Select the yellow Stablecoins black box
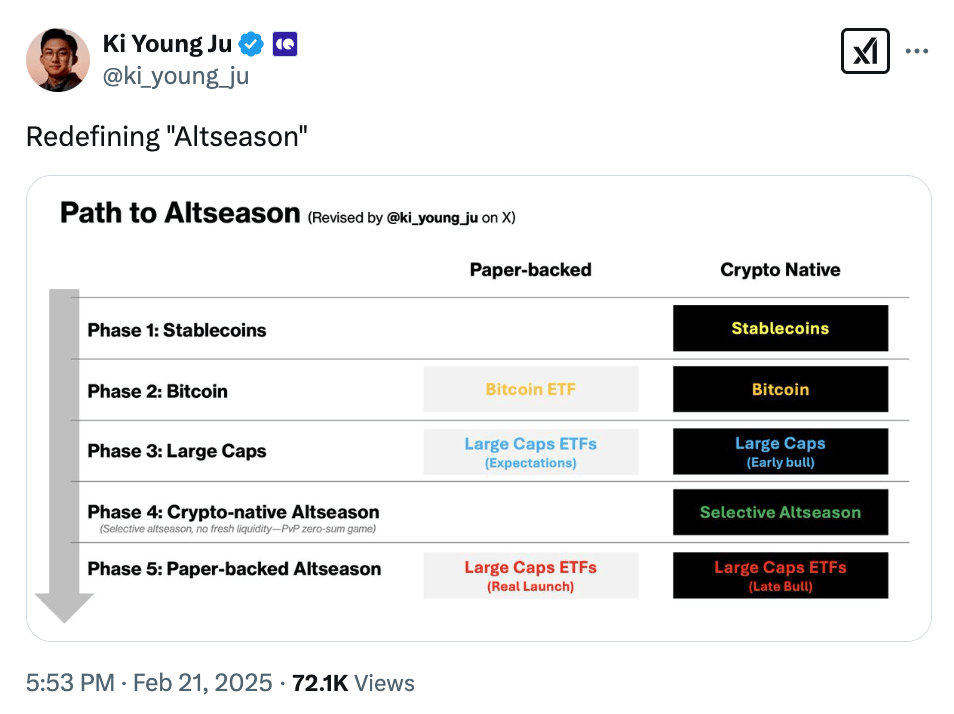954x714 pixels. click(780, 328)
